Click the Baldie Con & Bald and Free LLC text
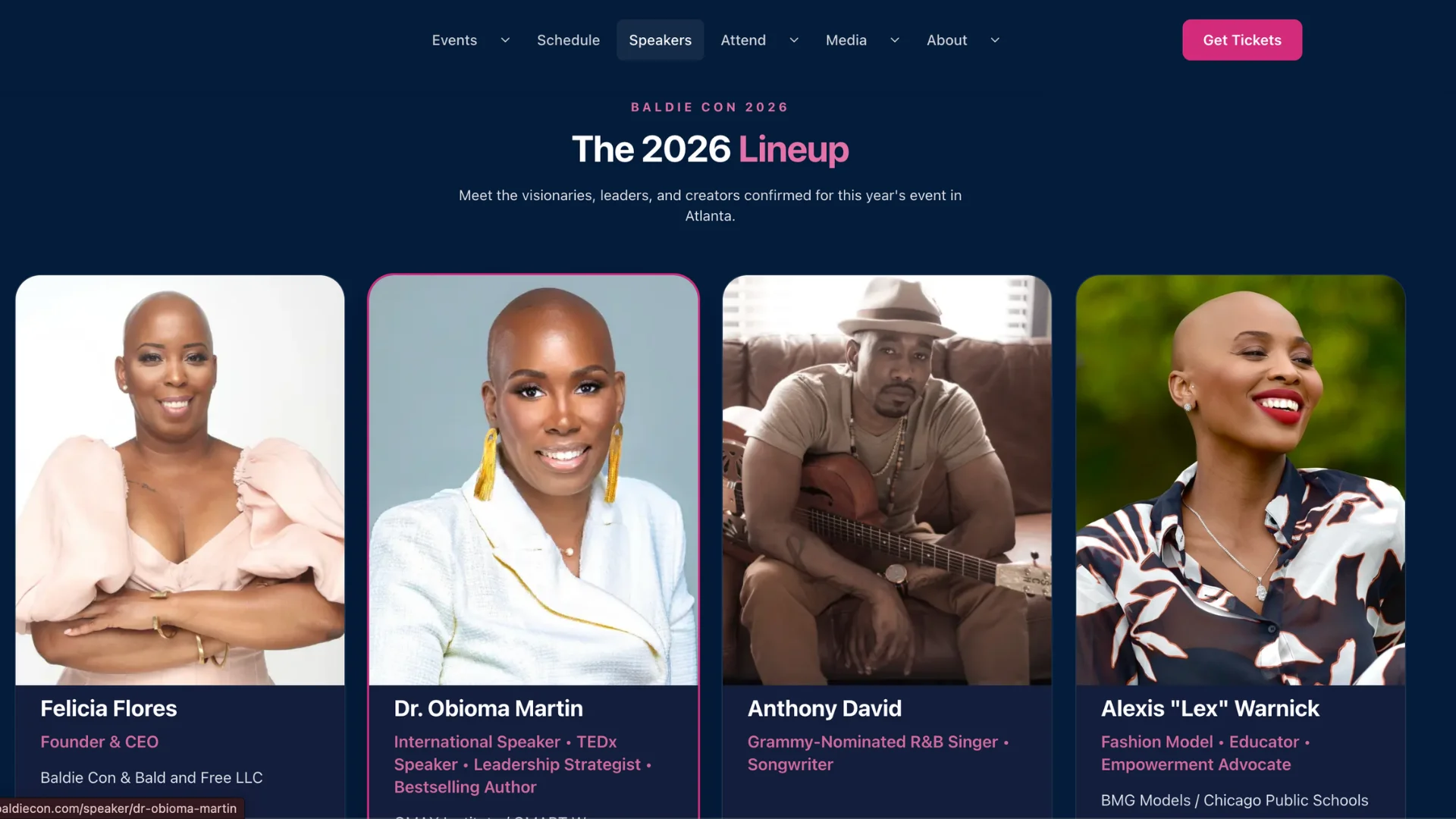1456x819 pixels. (151, 777)
